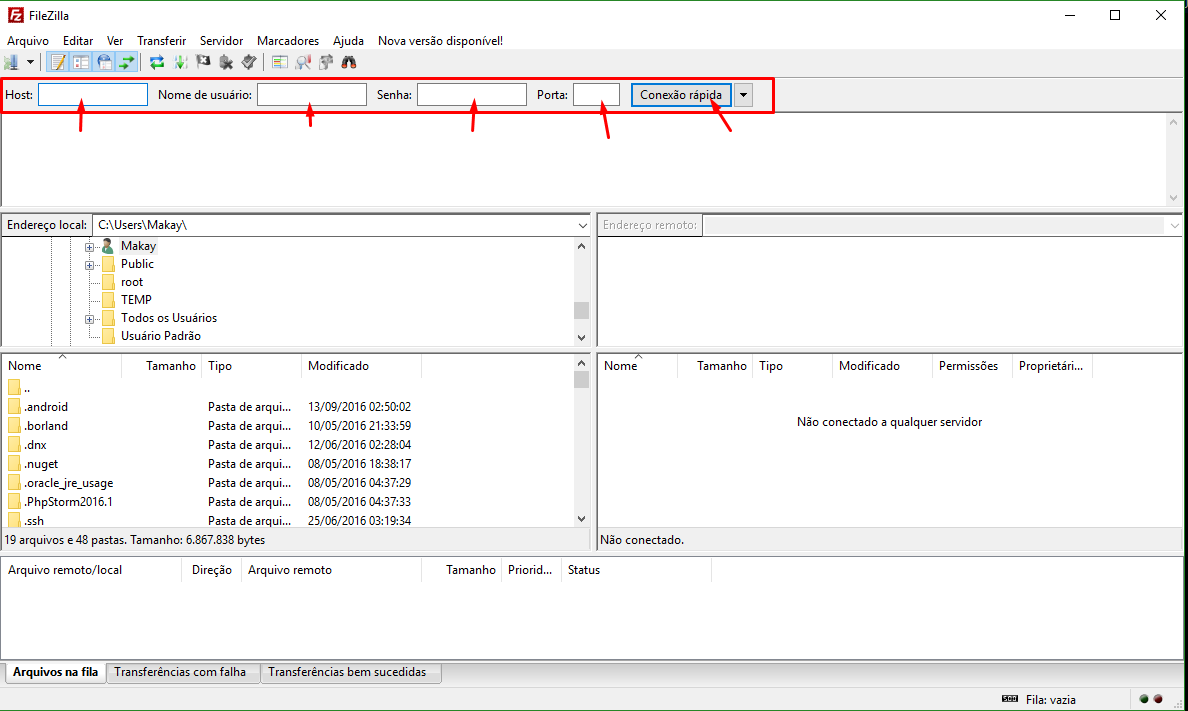Viewport: 1188px width, 711px height.
Task: Toggle processing of the transfer queue
Action: 180,62
